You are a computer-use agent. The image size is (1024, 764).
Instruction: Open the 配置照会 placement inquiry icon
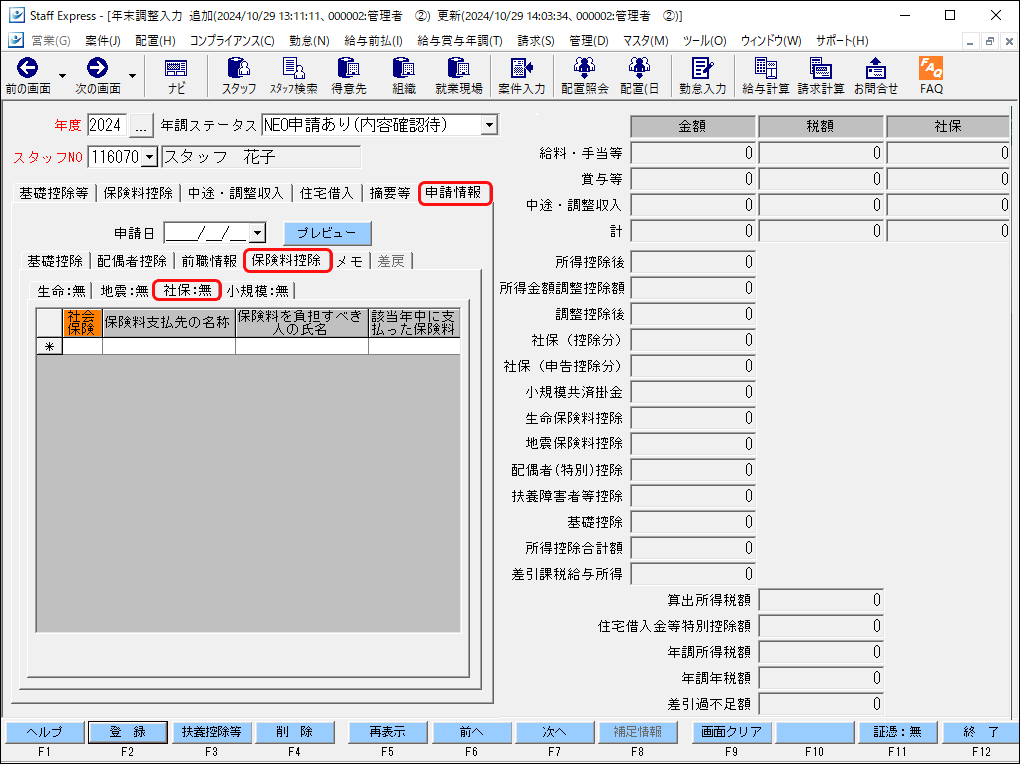(584, 76)
